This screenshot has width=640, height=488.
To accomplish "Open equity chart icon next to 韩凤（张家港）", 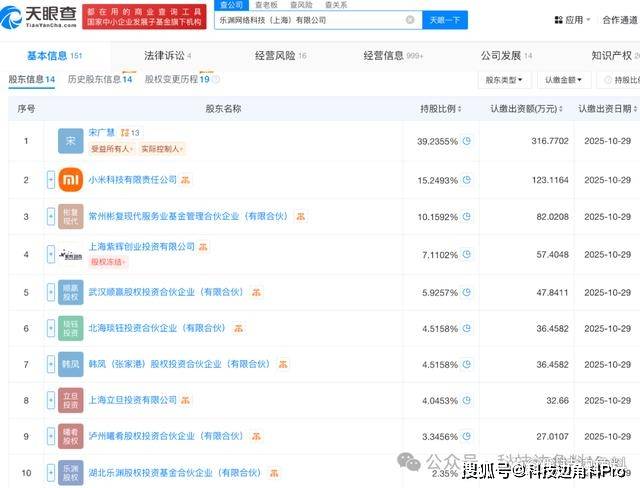I will coord(283,364).
